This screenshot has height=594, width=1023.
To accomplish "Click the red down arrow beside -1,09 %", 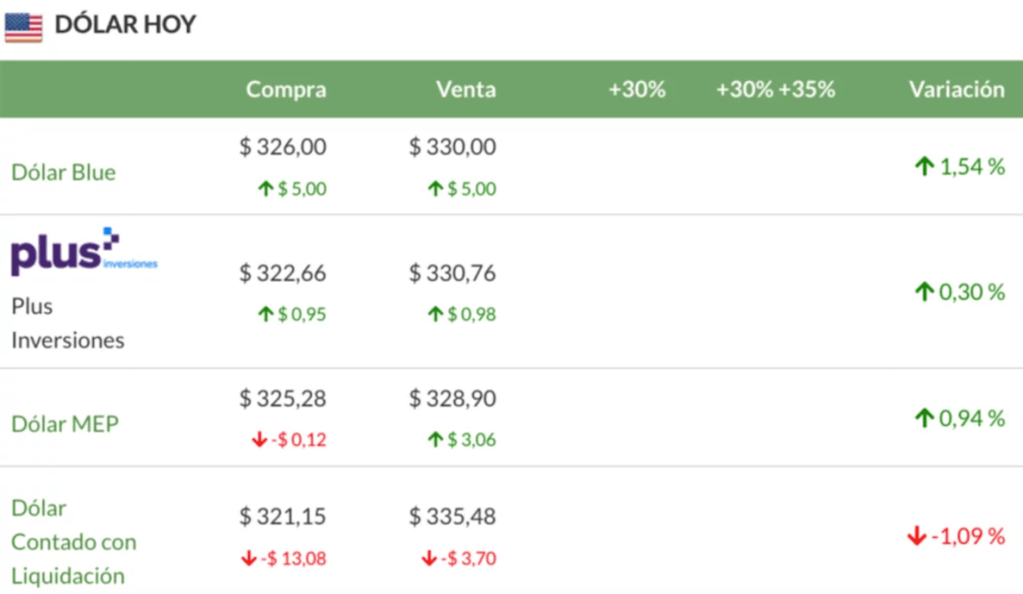I will pyautogui.click(x=916, y=537).
